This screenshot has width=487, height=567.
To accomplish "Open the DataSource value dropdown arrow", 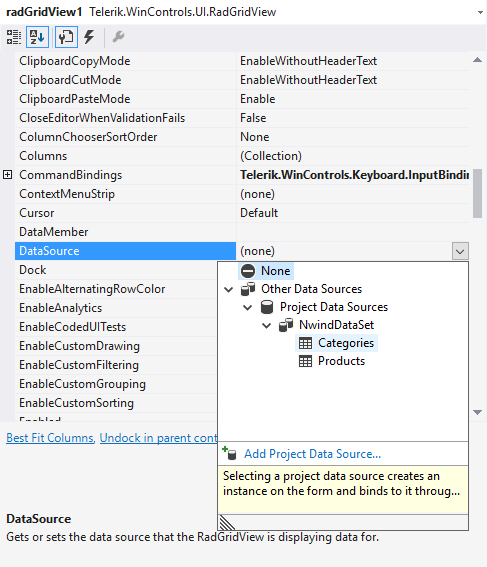I will (460, 251).
